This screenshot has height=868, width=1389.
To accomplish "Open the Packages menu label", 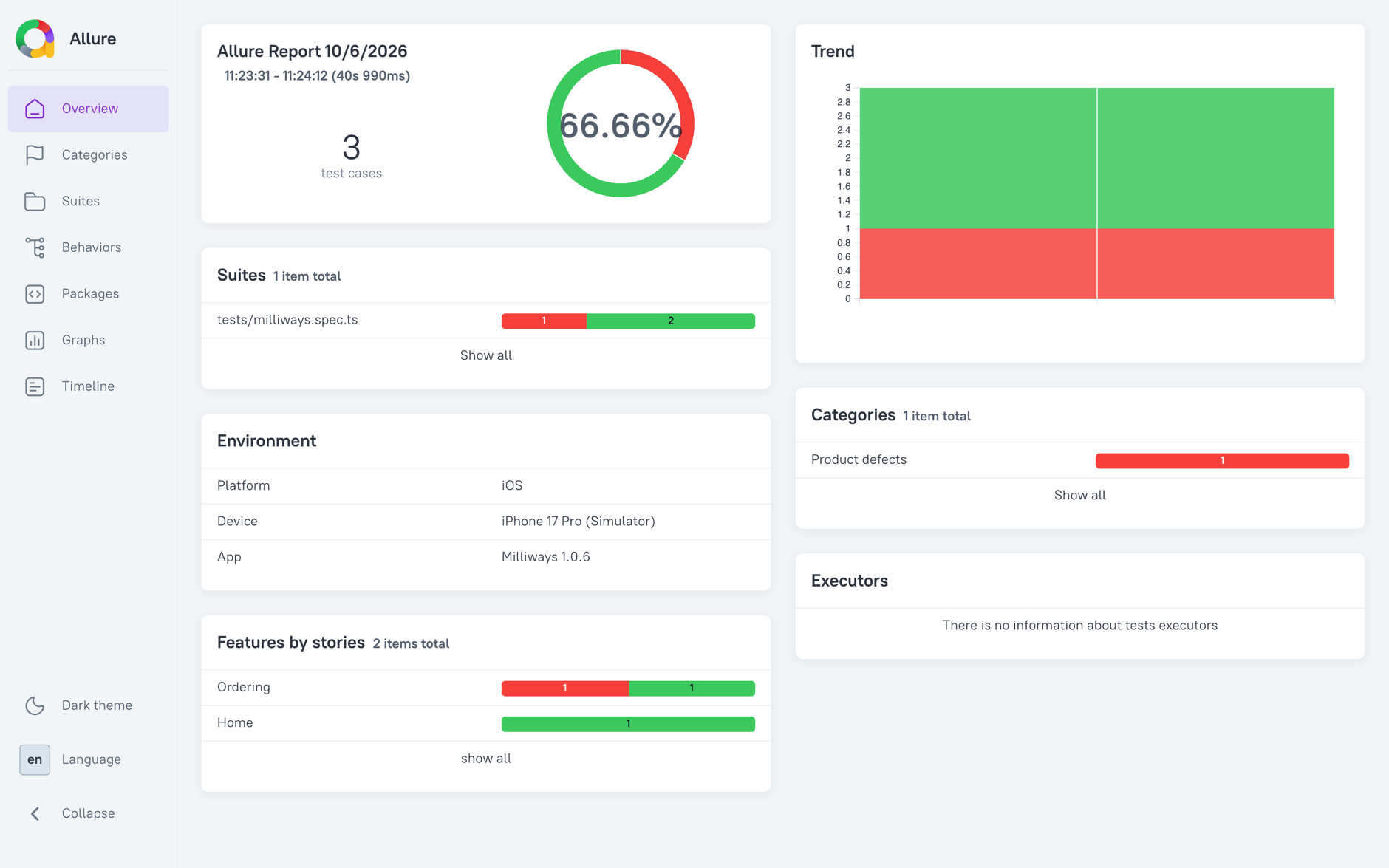I will click(90, 294).
